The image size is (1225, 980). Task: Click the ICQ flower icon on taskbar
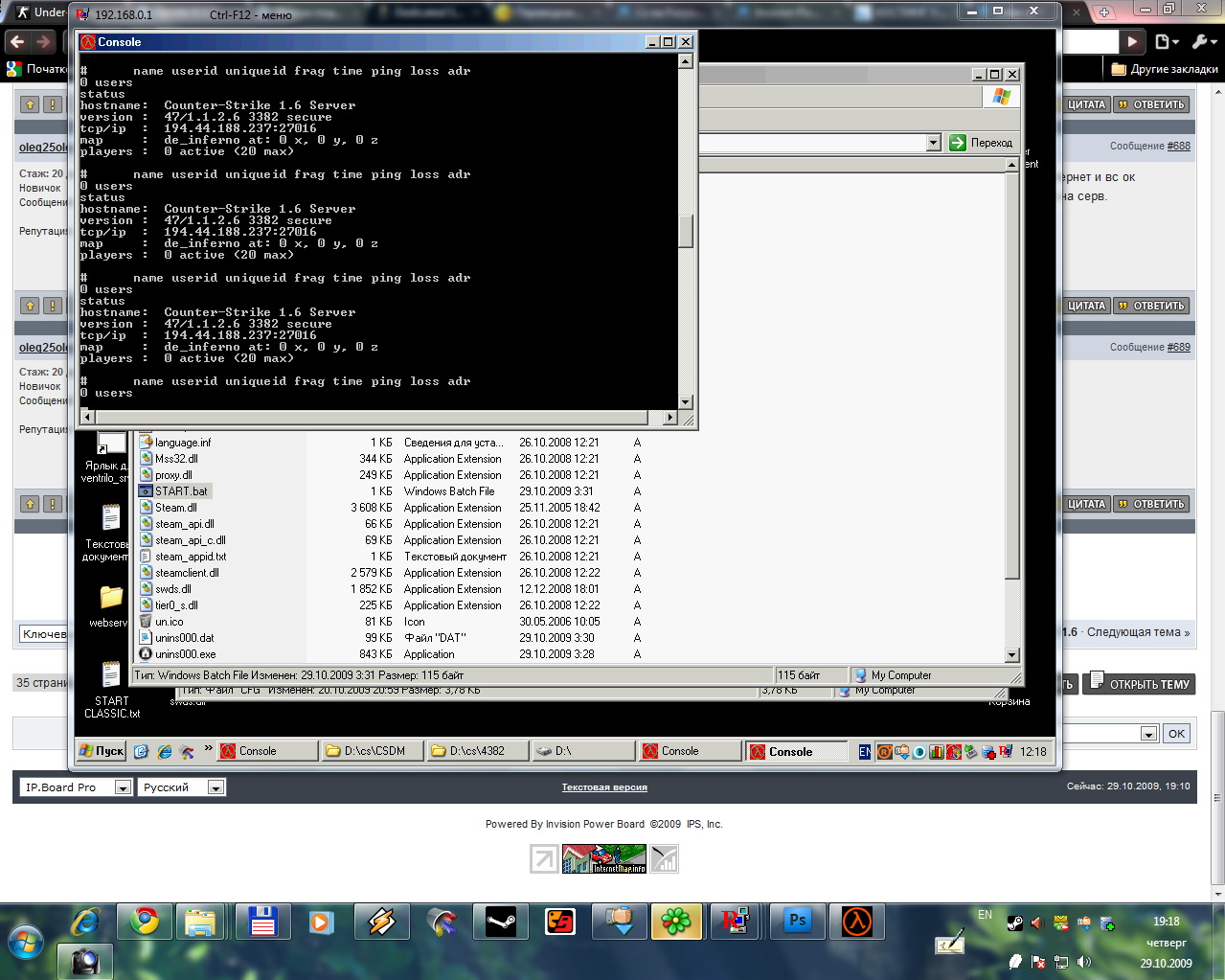[676, 922]
